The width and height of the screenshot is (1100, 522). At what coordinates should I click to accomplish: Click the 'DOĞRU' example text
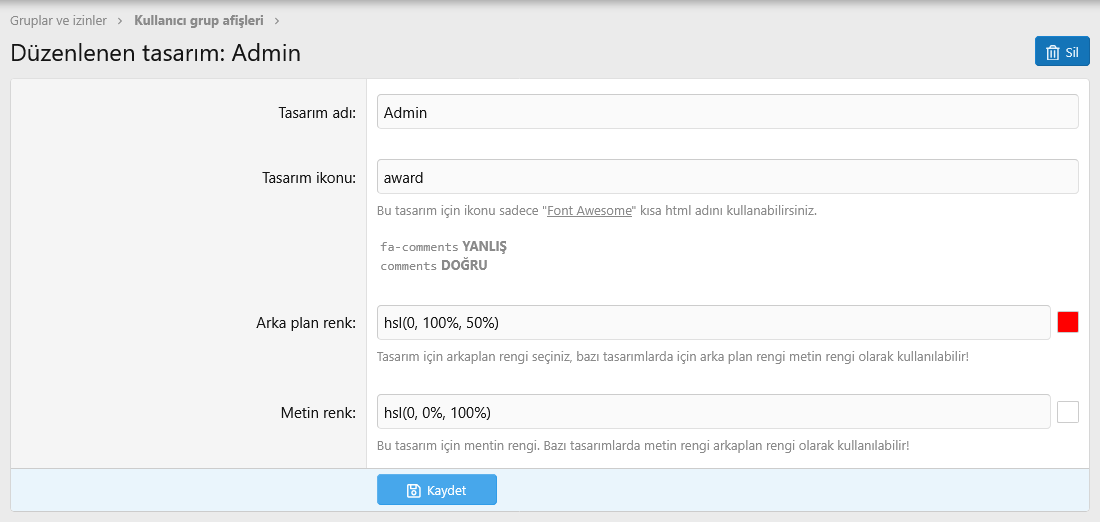coord(464,266)
